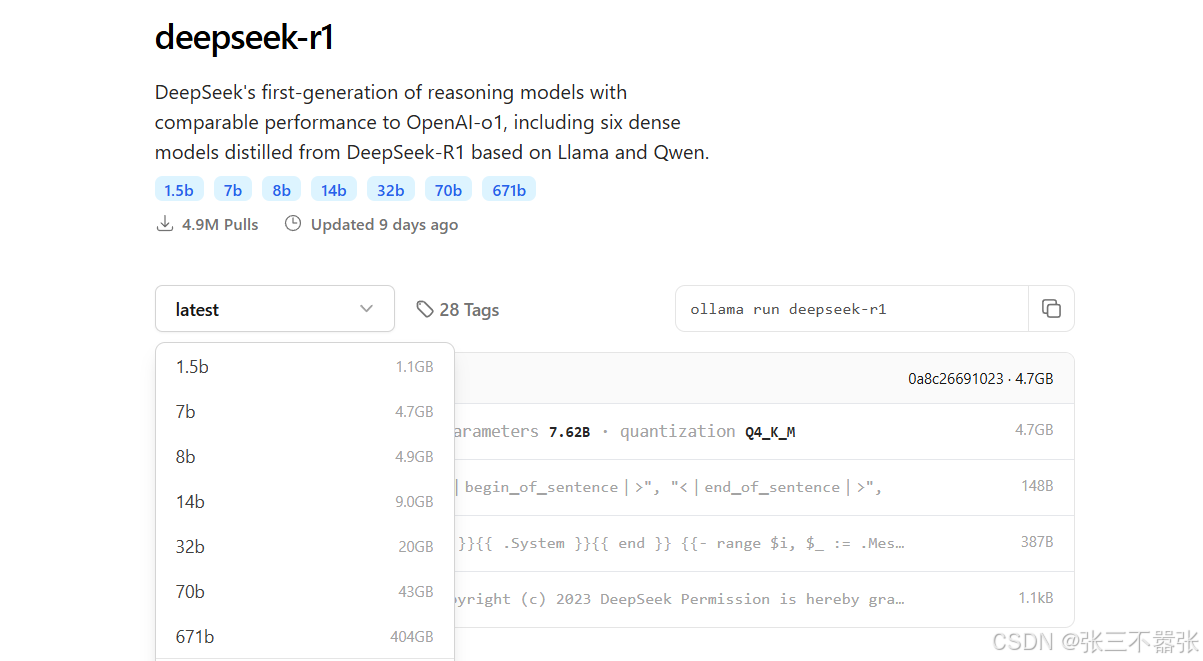Select the 32b size tag pill
The image size is (1203, 661).
tap(390, 189)
